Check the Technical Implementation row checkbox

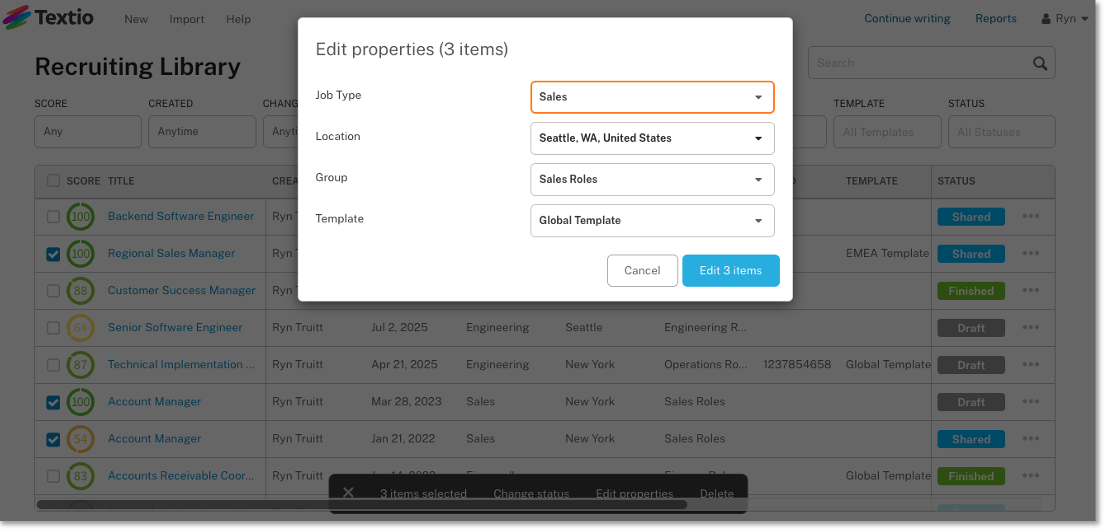(54, 365)
